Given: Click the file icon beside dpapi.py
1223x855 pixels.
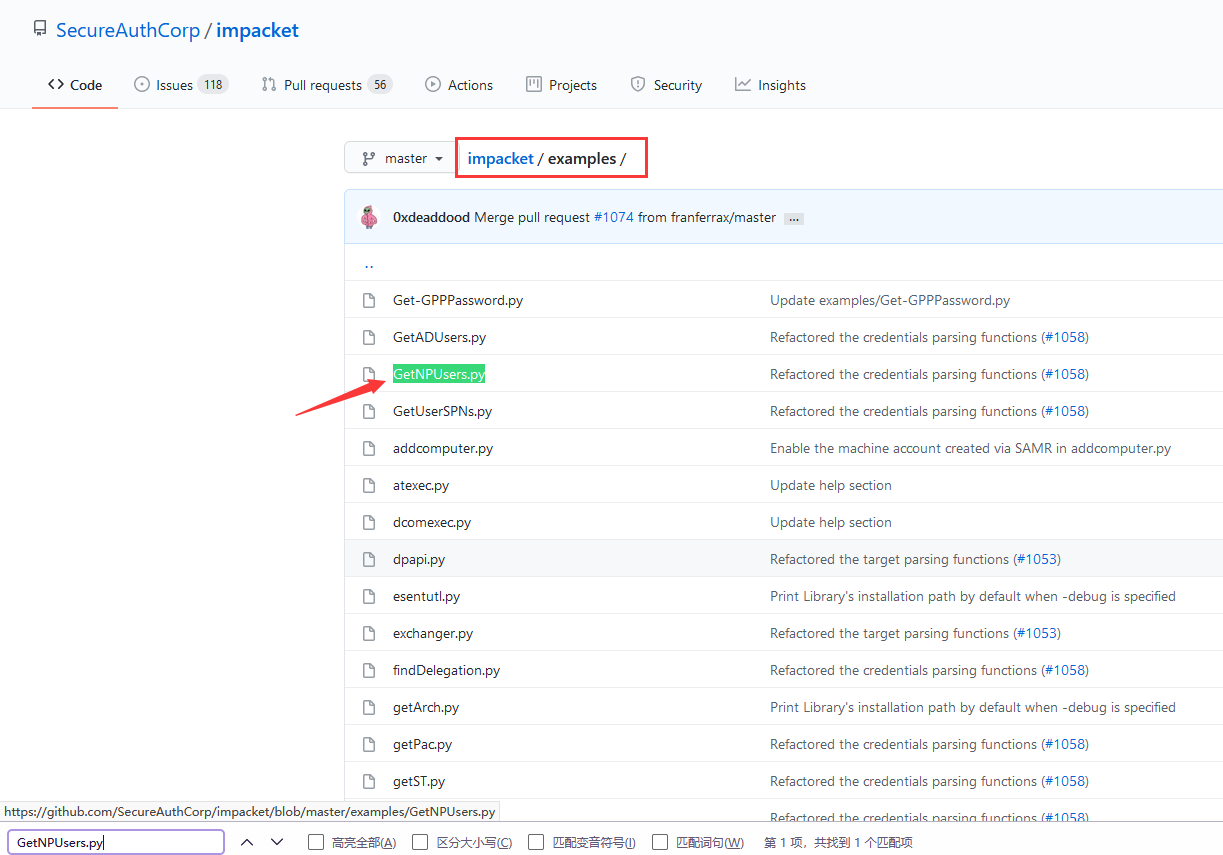Looking at the screenshot, I should [369, 559].
